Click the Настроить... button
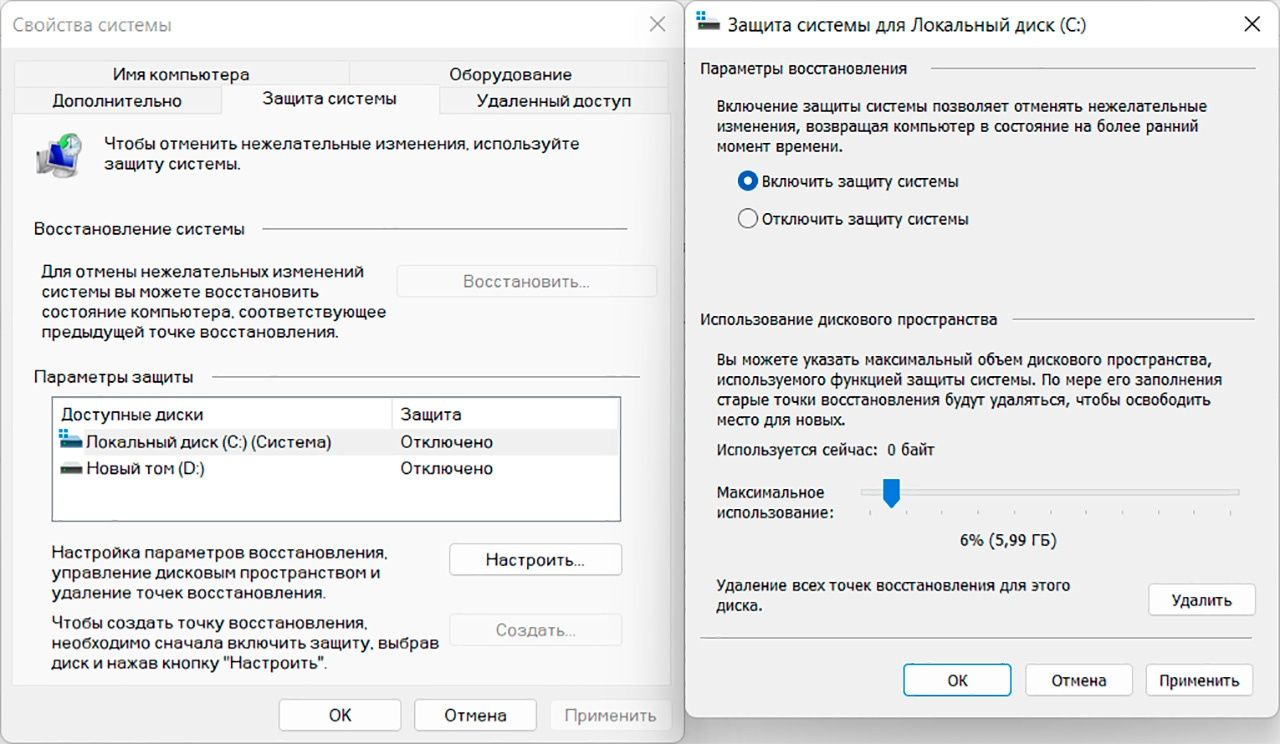Viewport: 1280px width, 744px height. tap(535, 560)
